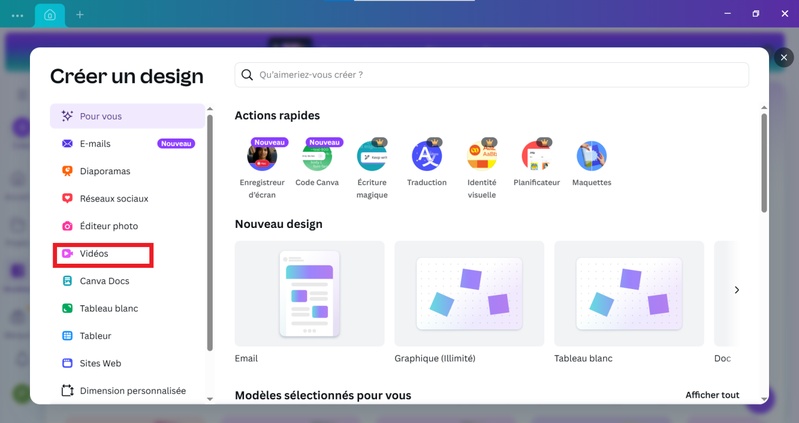The width and height of the screenshot is (799, 423).
Task: Click the Tableau blanc sidebar icon
Action: point(67,308)
